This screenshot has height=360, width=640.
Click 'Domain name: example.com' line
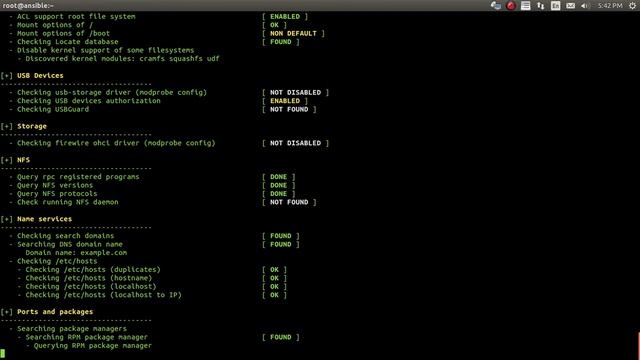pos(76,253)
